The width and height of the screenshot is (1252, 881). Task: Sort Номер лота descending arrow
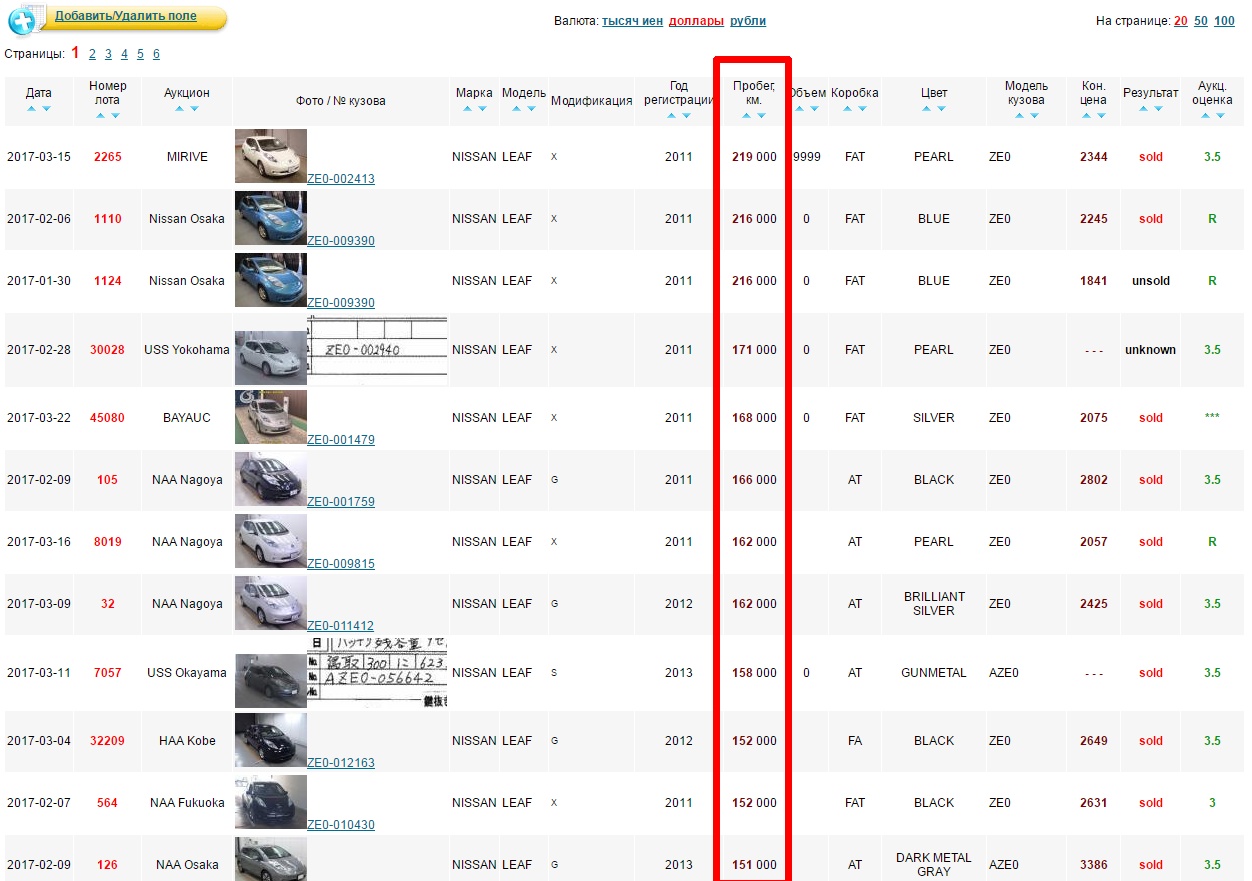115,115
